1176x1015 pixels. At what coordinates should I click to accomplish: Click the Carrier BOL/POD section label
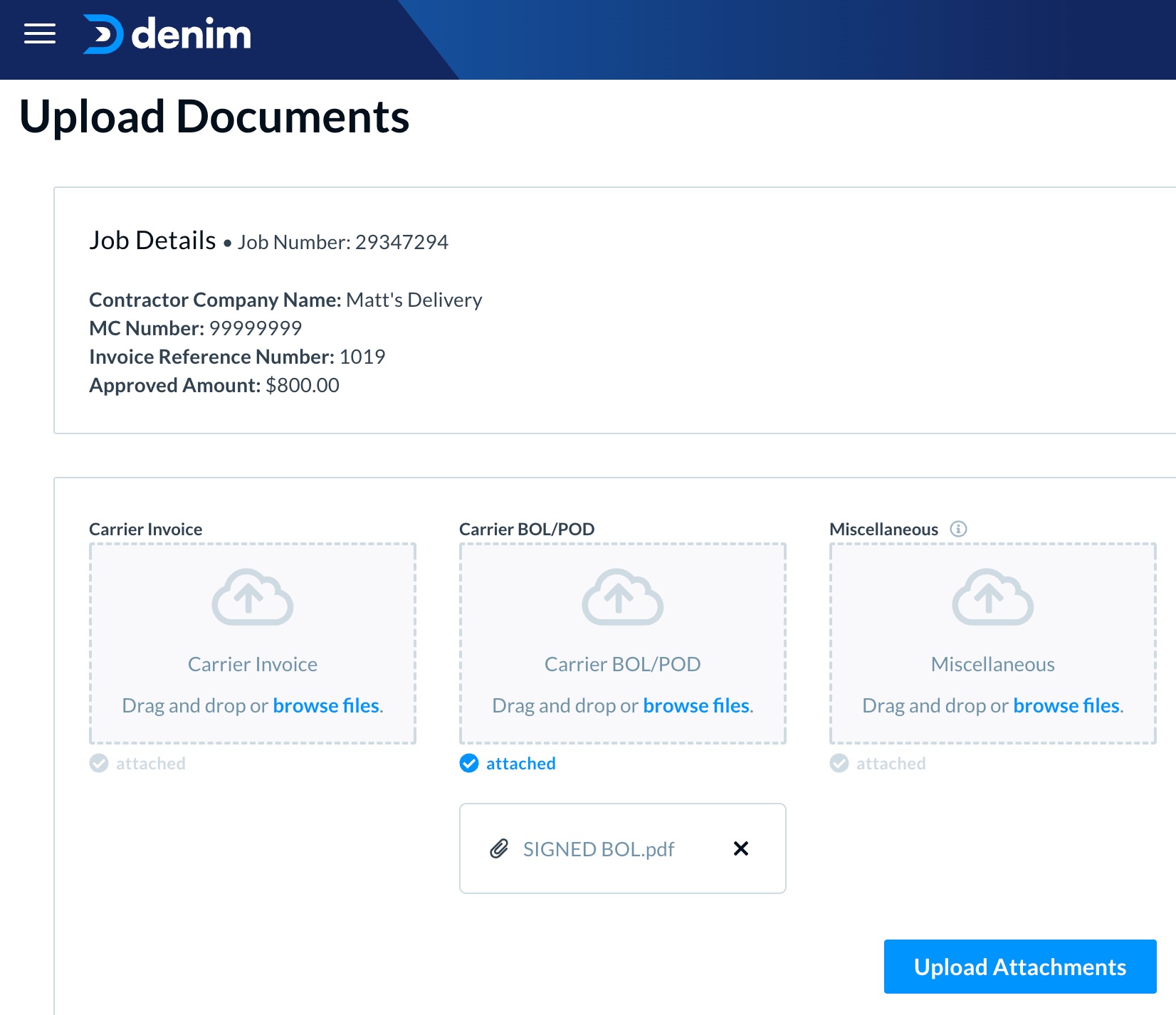click(527, 529)
